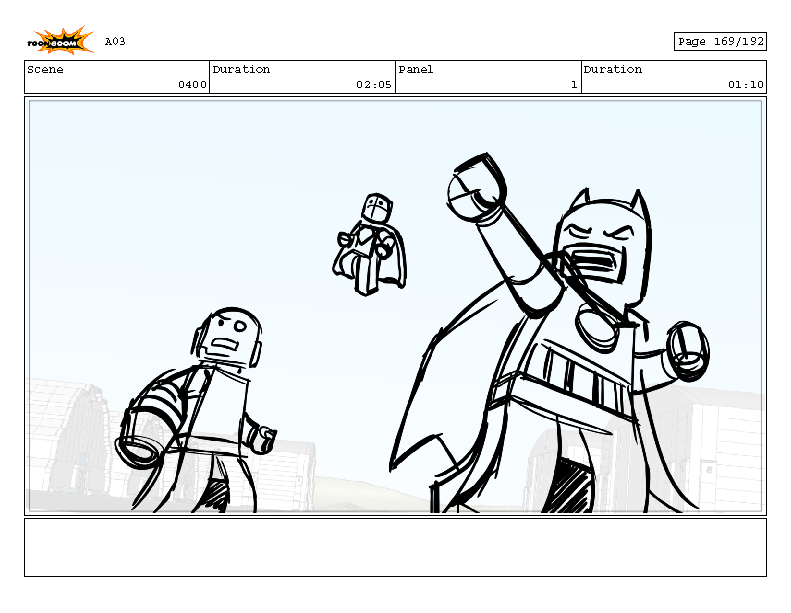
Task: Select the Panel header label
Action: pyautogui.click(x=416, y=70)
